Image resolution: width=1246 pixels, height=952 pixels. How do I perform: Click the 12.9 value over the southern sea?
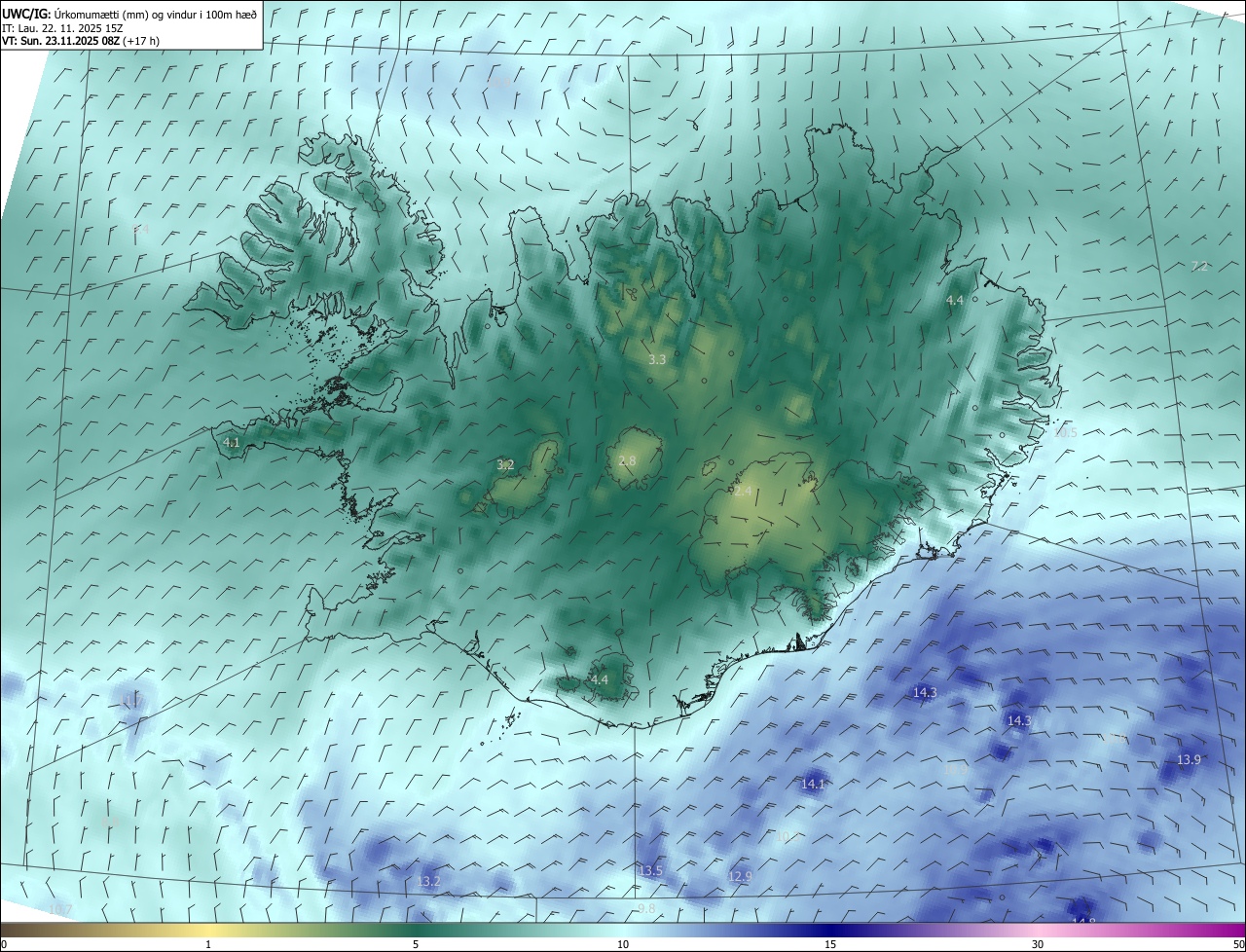click(740, 877)
